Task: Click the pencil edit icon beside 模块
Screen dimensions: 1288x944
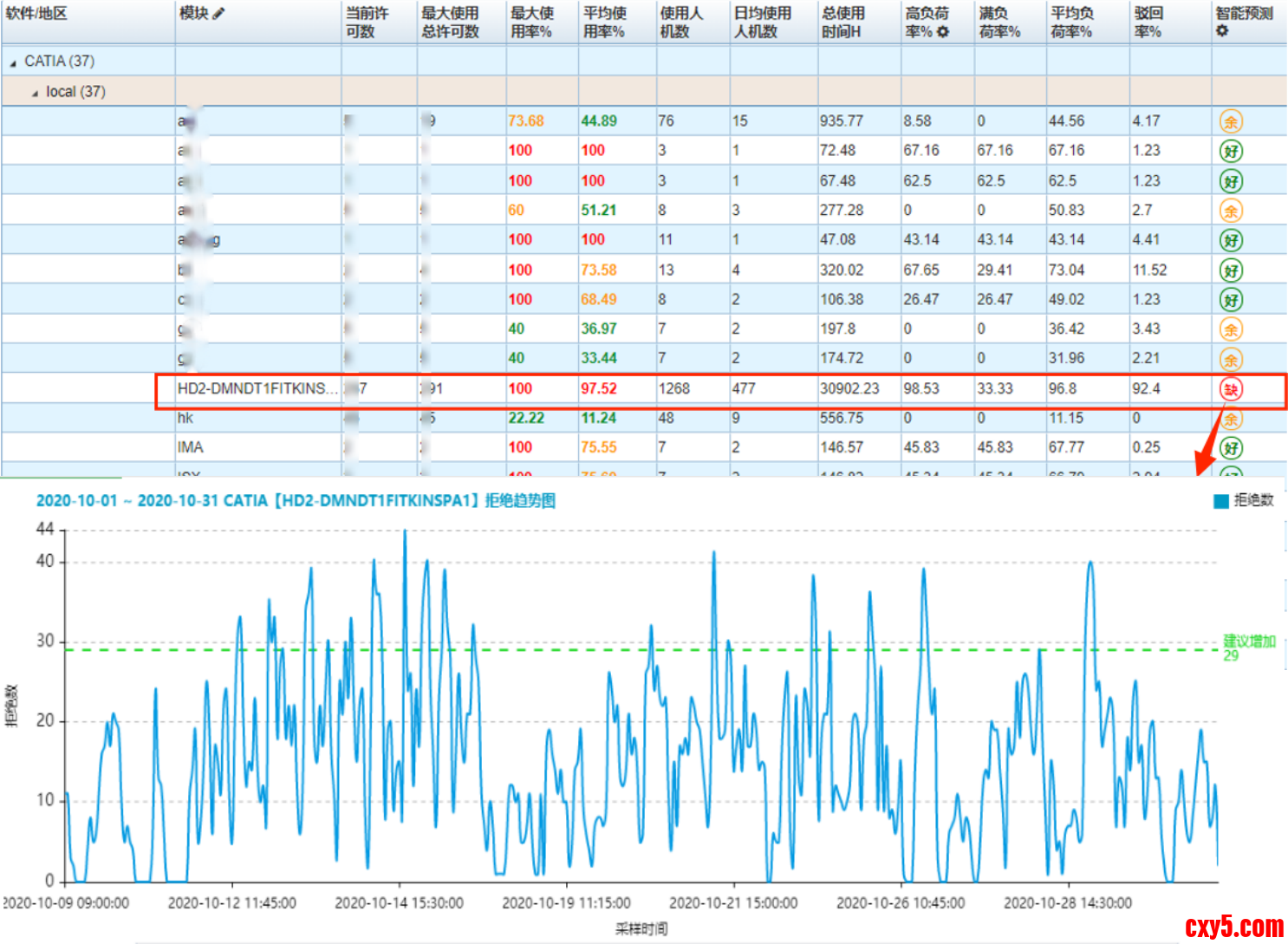Action: tap(218, 13)
